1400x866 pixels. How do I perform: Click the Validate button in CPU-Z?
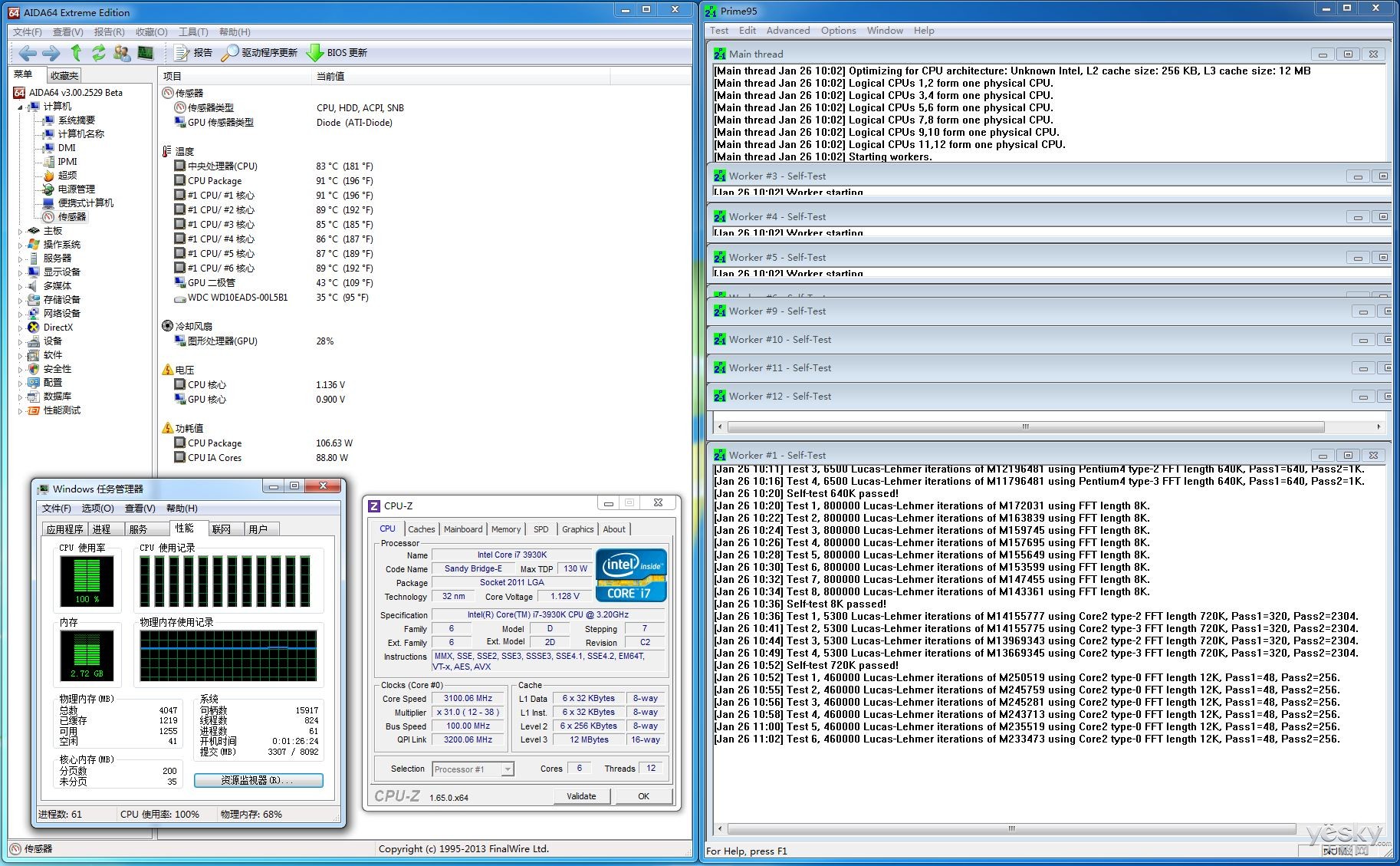pyautogui.click(x=581, y=796)
